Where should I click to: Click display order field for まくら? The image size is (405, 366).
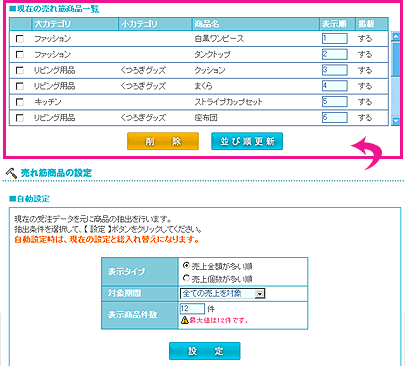[x=335, y=86]
